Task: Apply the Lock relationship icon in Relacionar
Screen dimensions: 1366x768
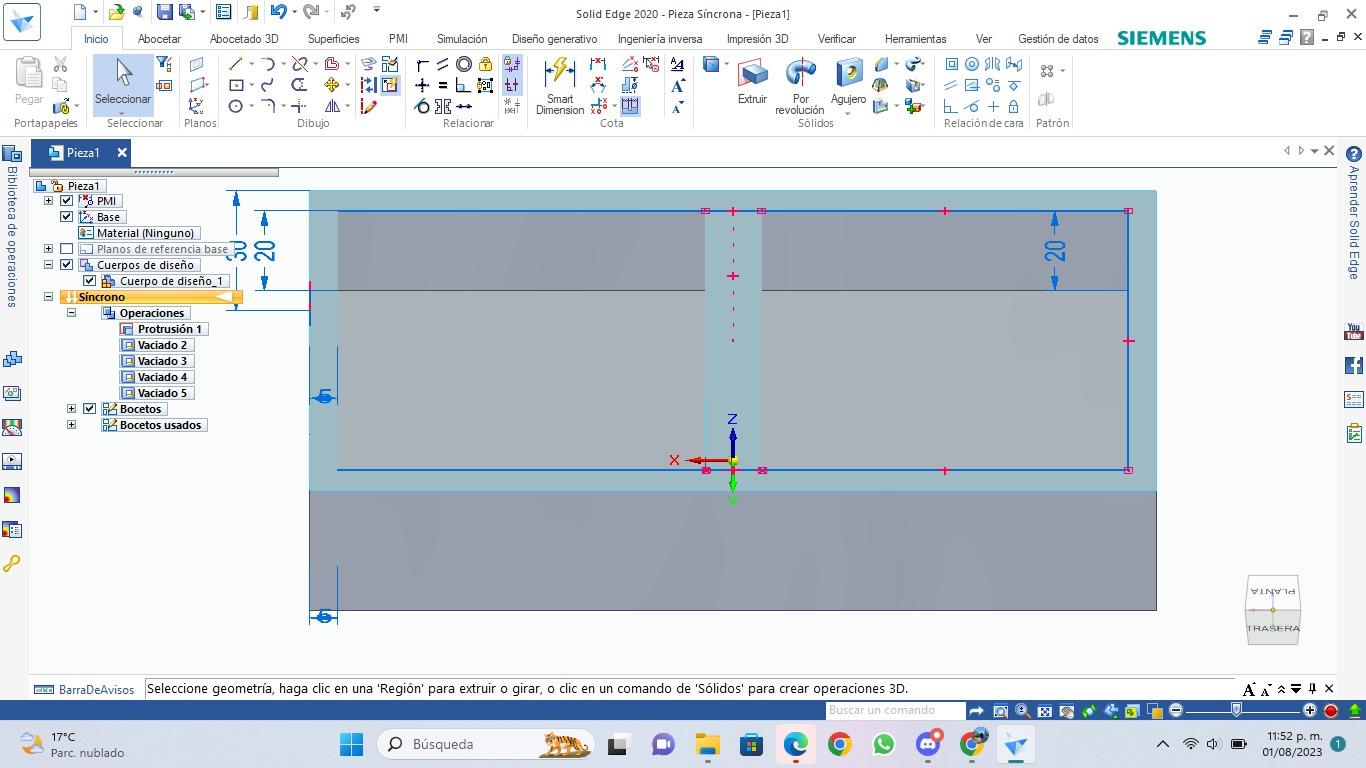Action: [485, 64]
